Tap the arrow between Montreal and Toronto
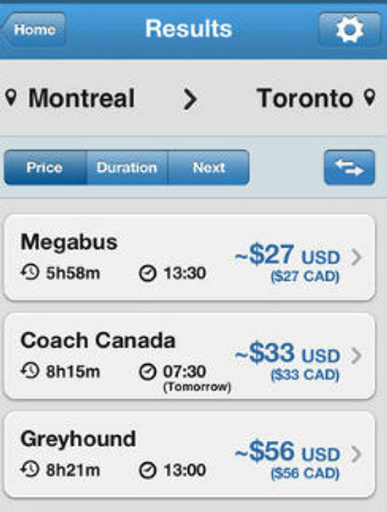This screenshot has width=387, height=512. pos(191,99)
